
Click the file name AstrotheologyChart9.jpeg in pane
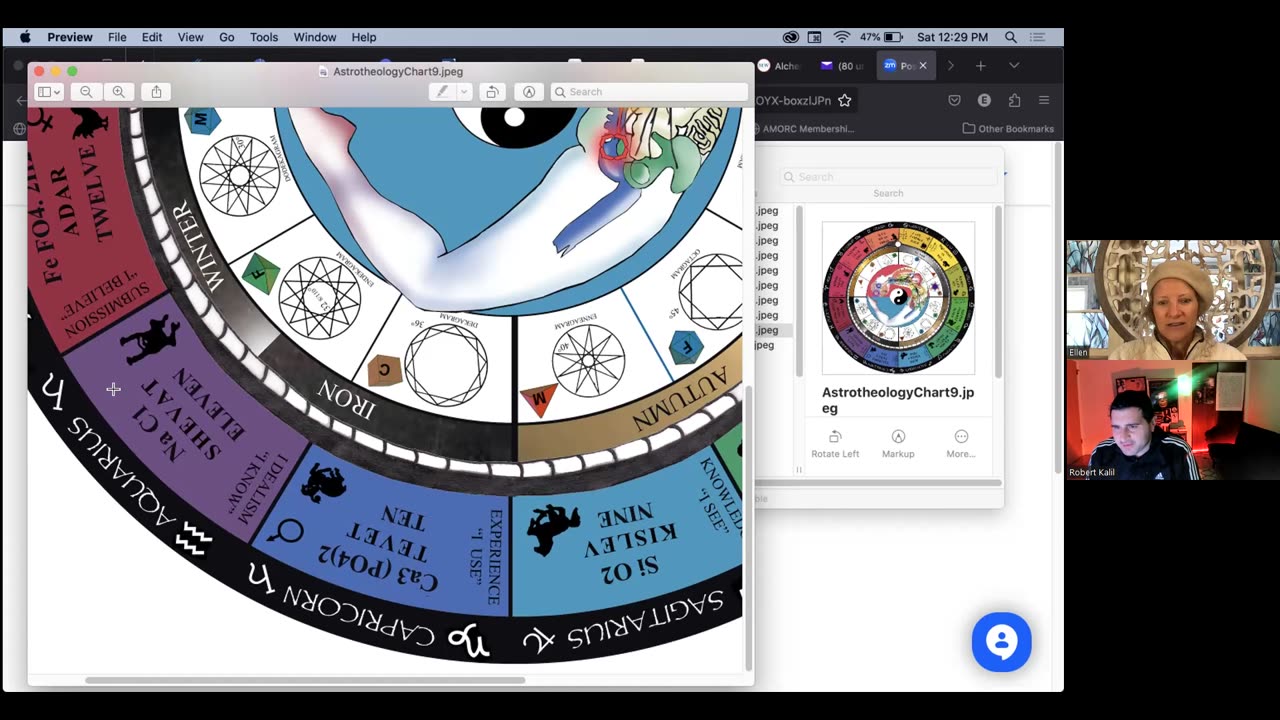click(898, 400)
